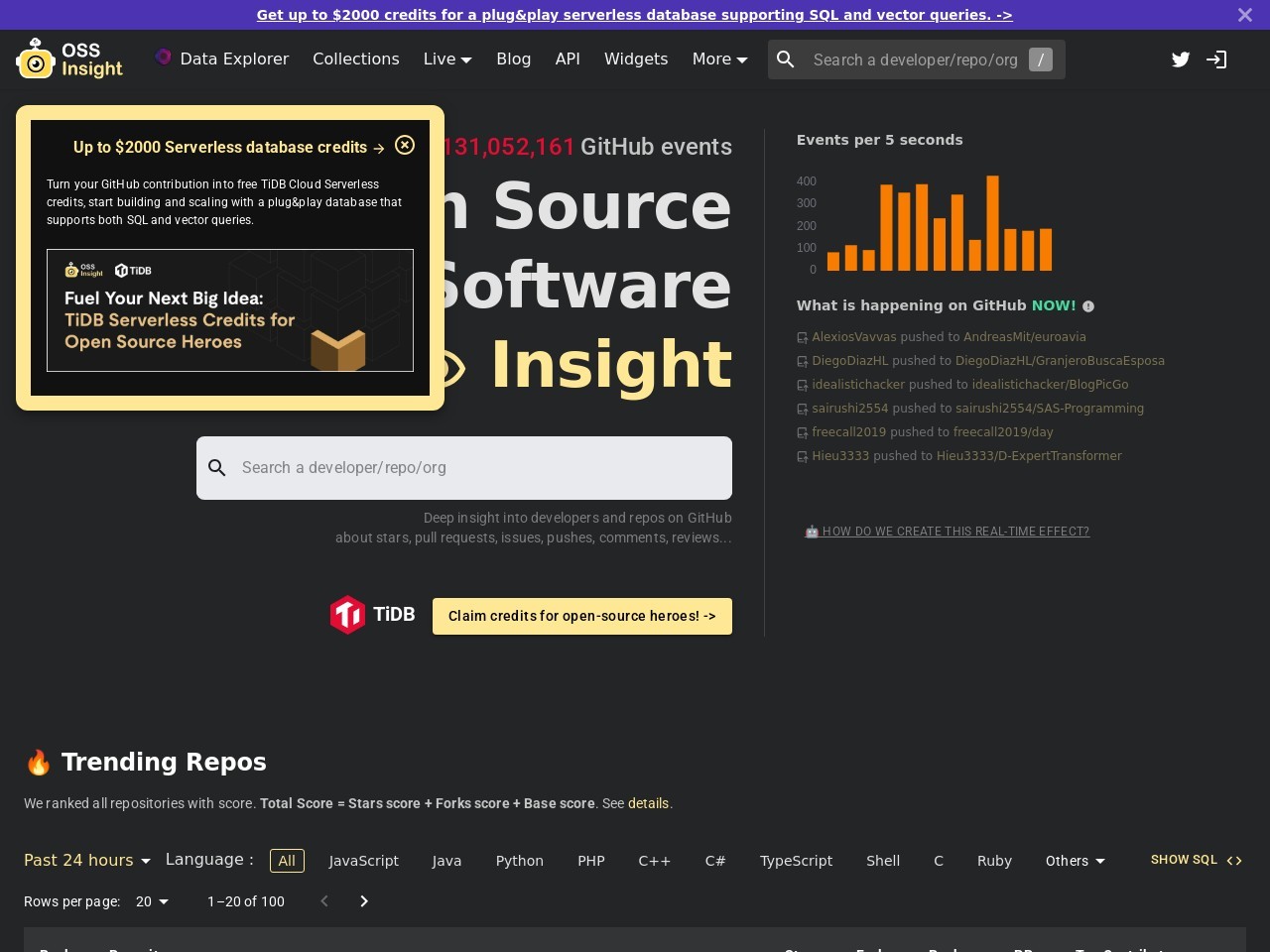This screenshot has height=952, width=1270.
Task: Open OSS Insight's Twitter profile icon
Action: pos(1181,59)
